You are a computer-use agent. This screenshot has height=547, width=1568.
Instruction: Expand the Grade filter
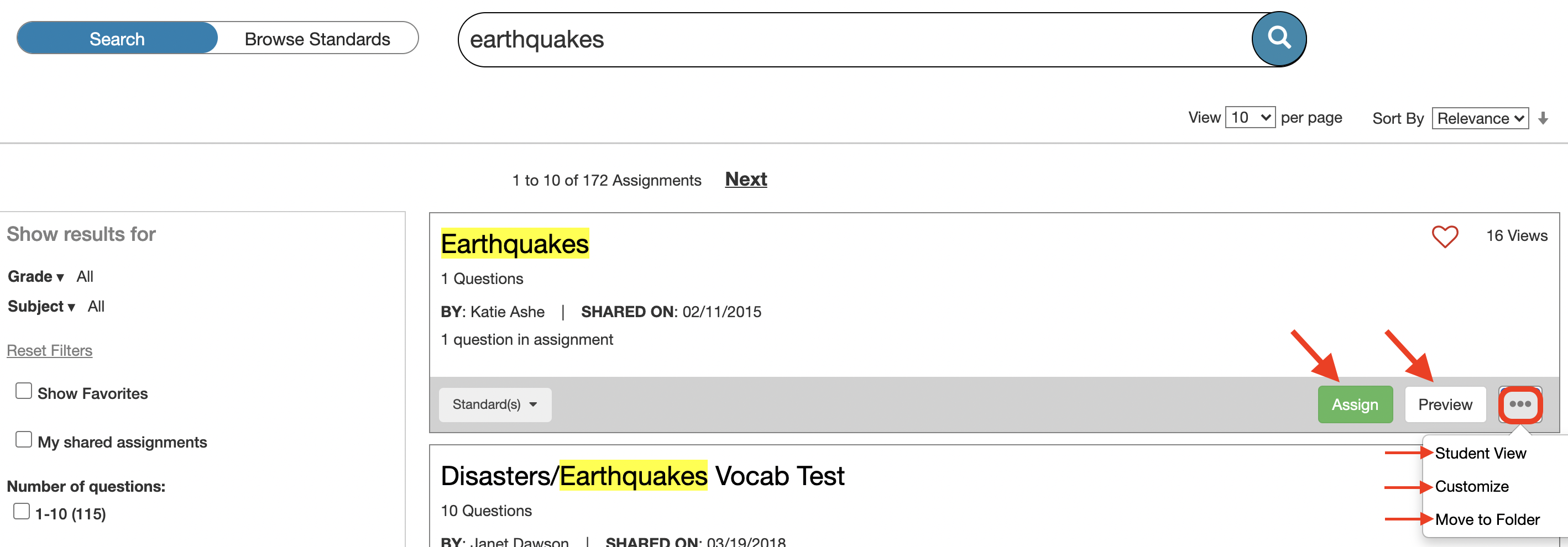[x=35, y=277]
